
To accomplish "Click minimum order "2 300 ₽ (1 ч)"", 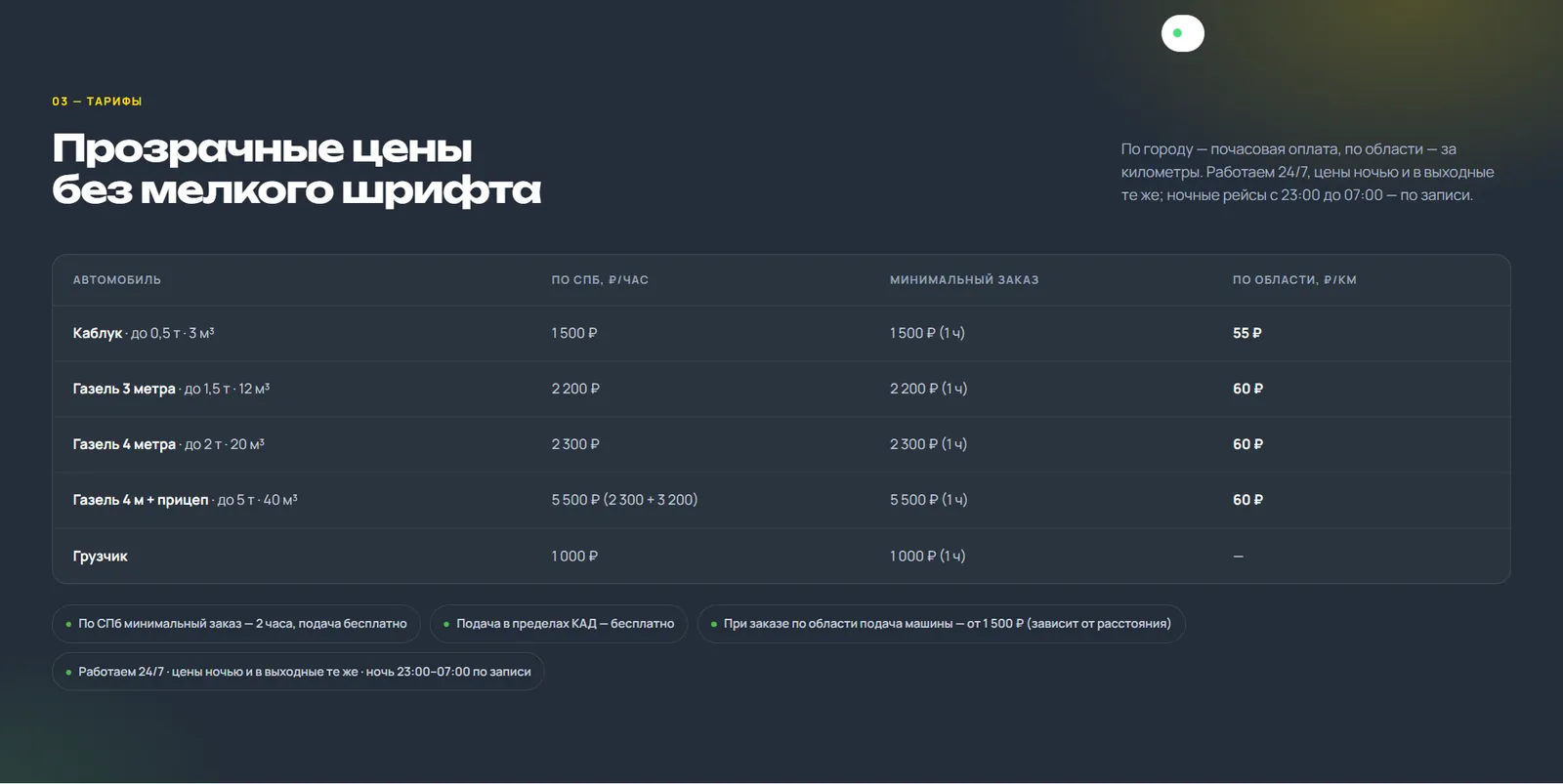I will 928,444.
